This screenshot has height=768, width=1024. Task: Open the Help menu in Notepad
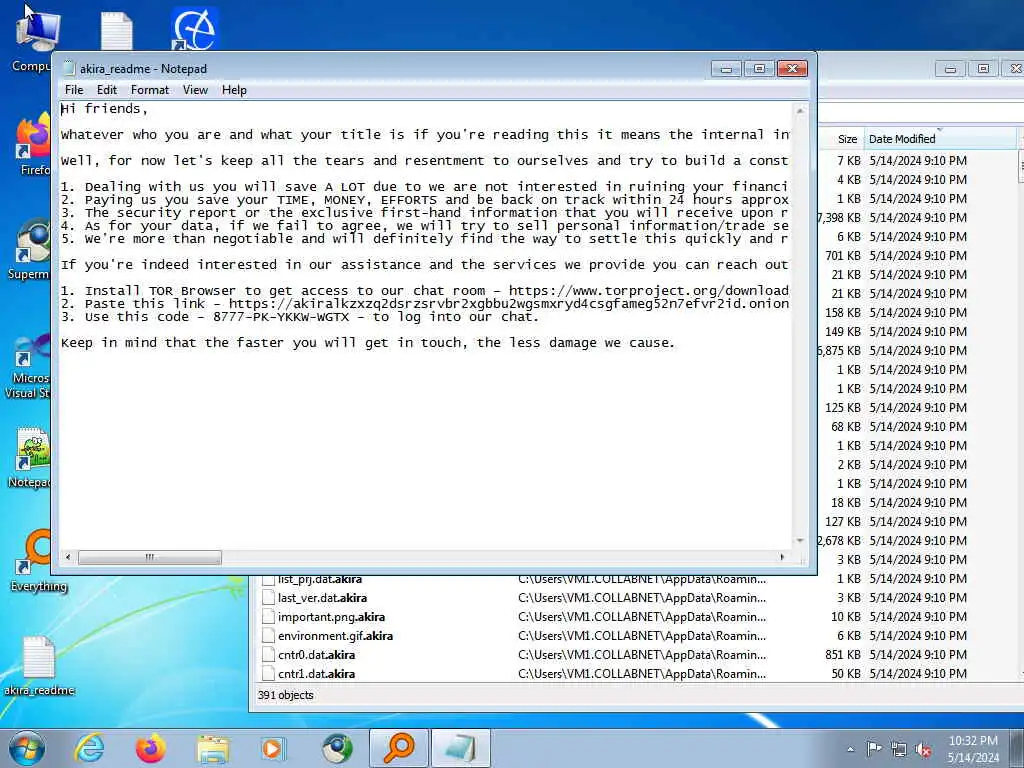234,90
